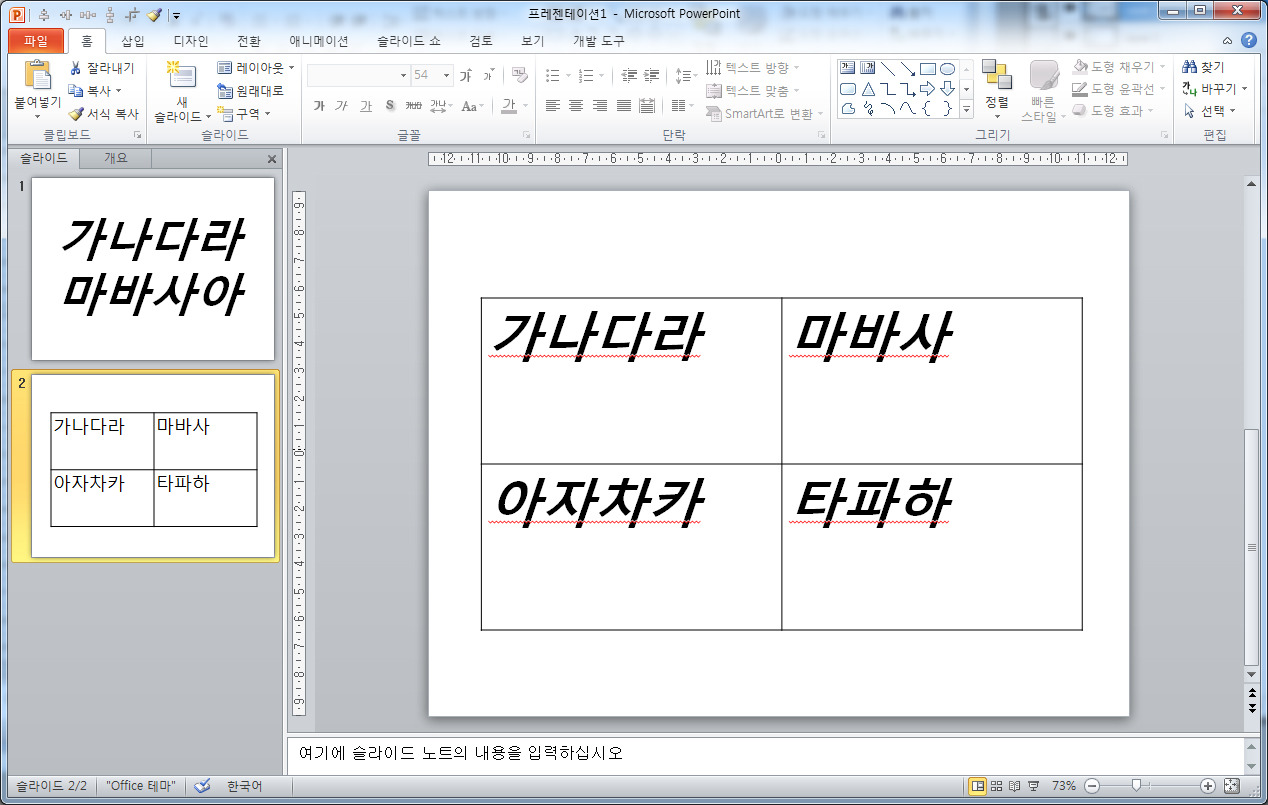Open the Layout (레이아웃) dropdown
Viewport: 1268px width, 805px height.
(256, 68)
